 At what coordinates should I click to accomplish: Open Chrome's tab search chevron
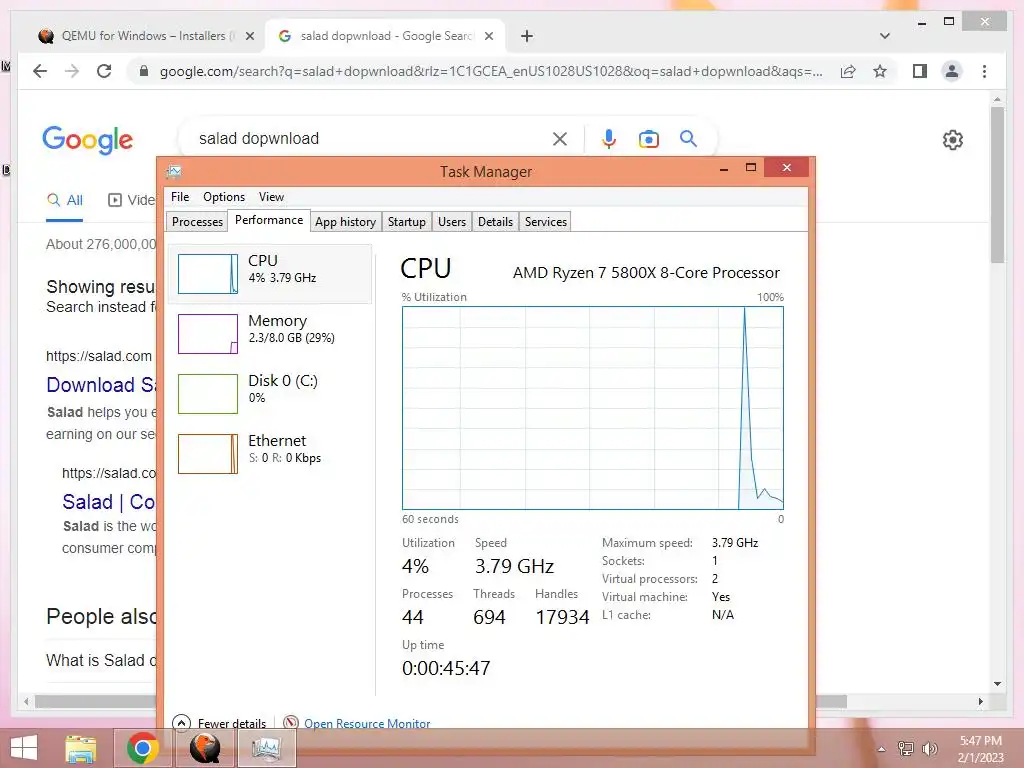click(885, 36)
